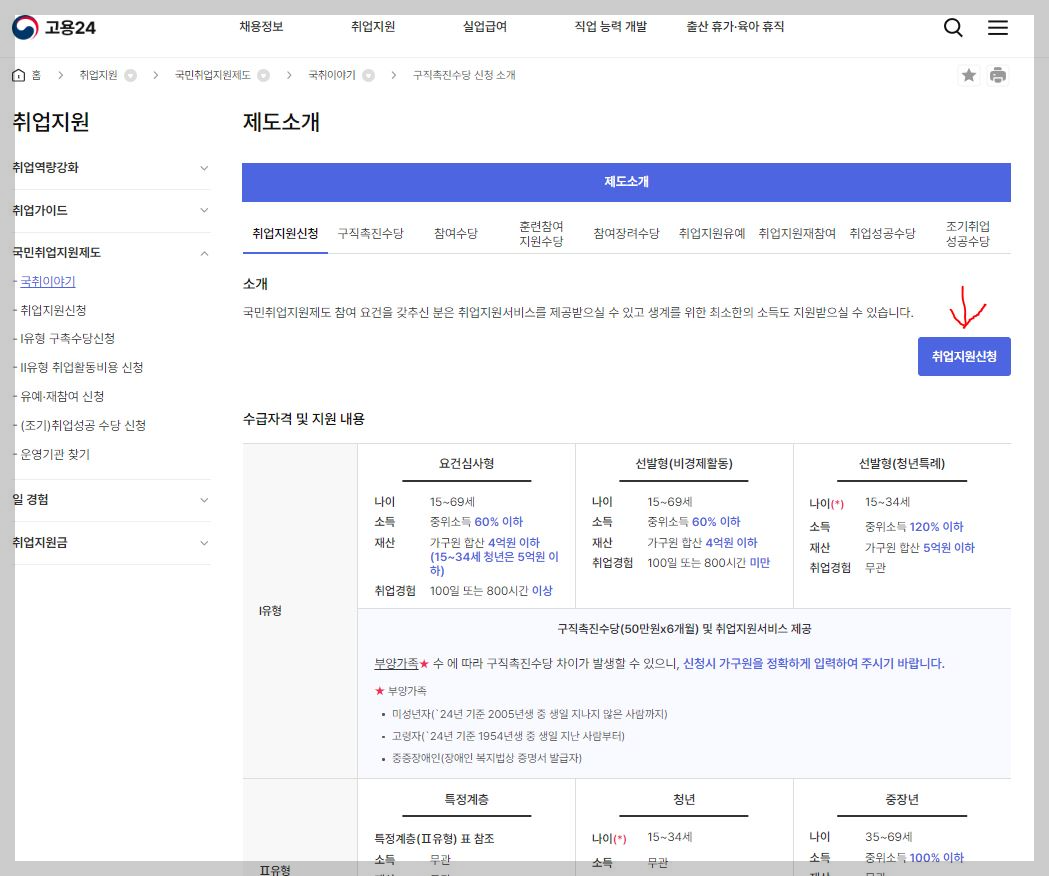Click the underlined 부양가족 link text
1049x876 pixels.
tap(396, 663)
